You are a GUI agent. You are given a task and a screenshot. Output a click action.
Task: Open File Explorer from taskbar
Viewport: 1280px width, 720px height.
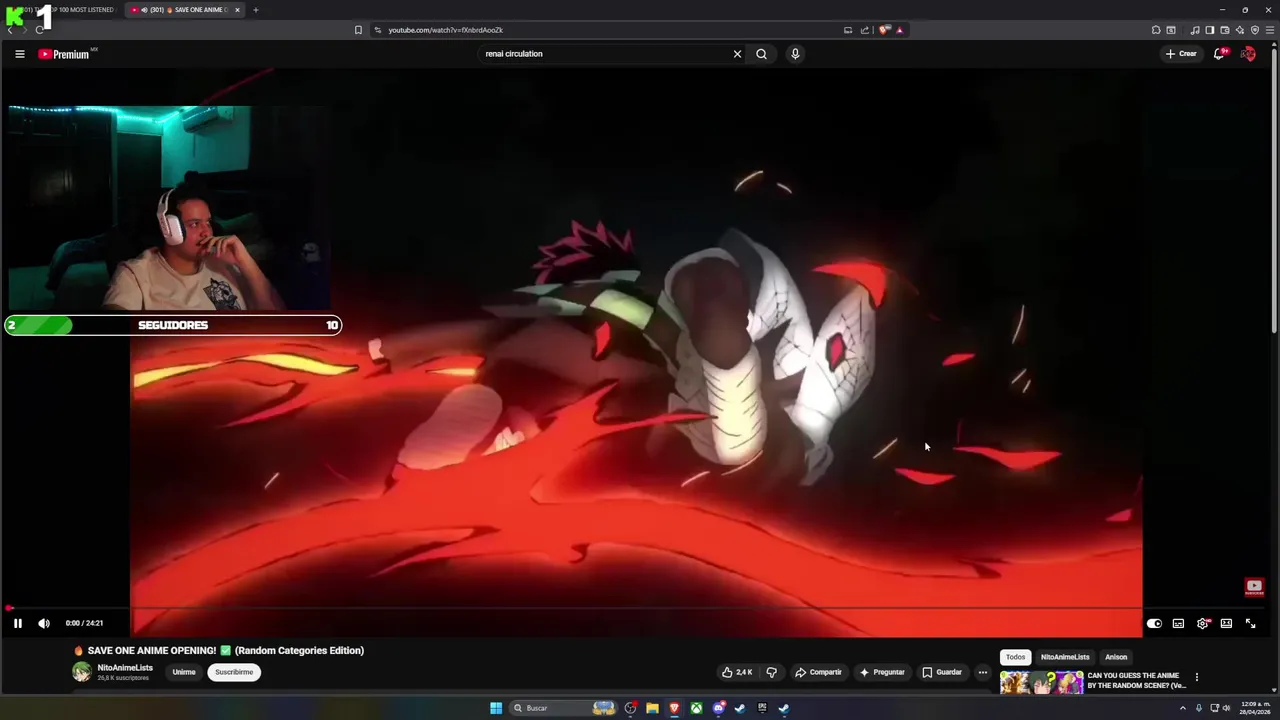click(652, 708)
